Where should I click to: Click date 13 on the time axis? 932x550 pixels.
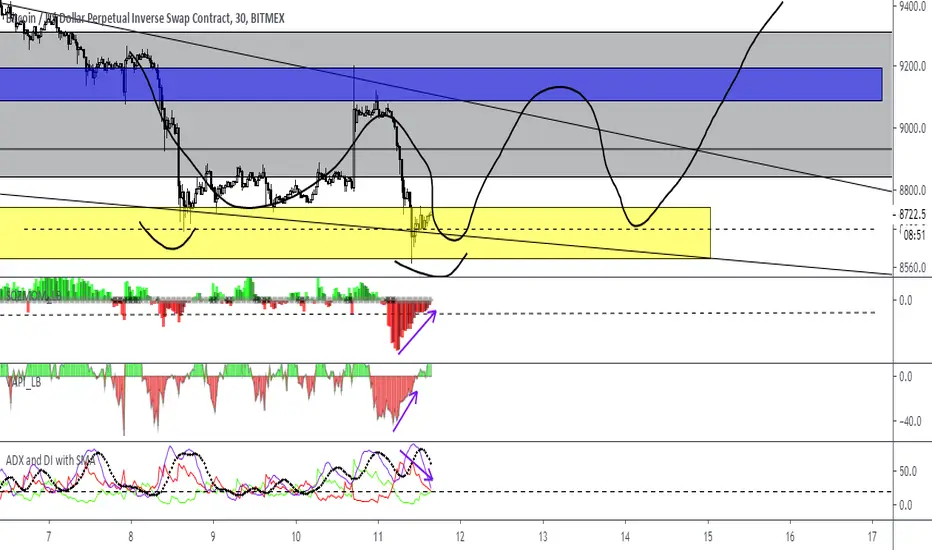[x=543, y=537]
